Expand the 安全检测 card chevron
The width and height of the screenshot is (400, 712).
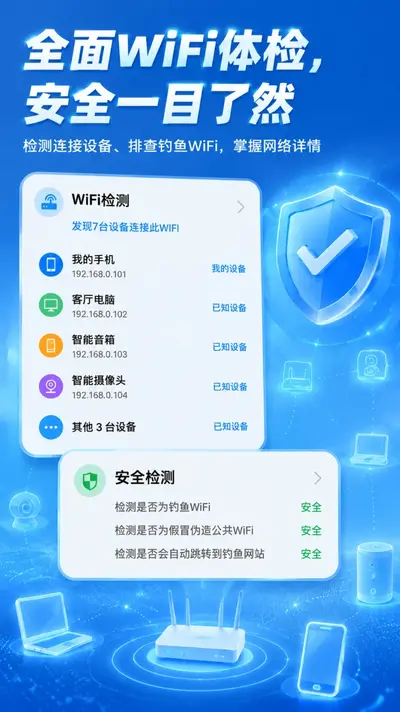(317, 478)
